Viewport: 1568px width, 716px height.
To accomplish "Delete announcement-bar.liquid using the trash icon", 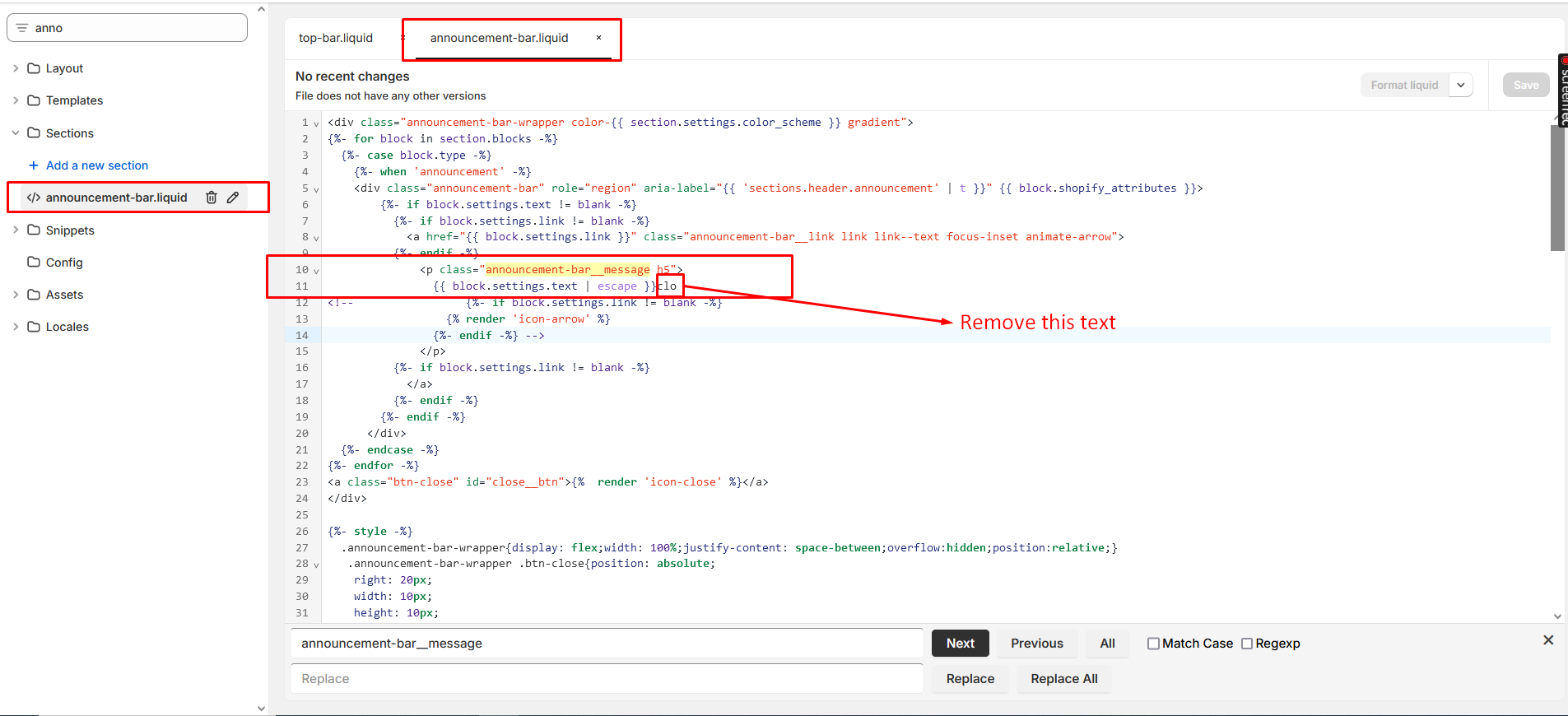I will tap(212, 198).
